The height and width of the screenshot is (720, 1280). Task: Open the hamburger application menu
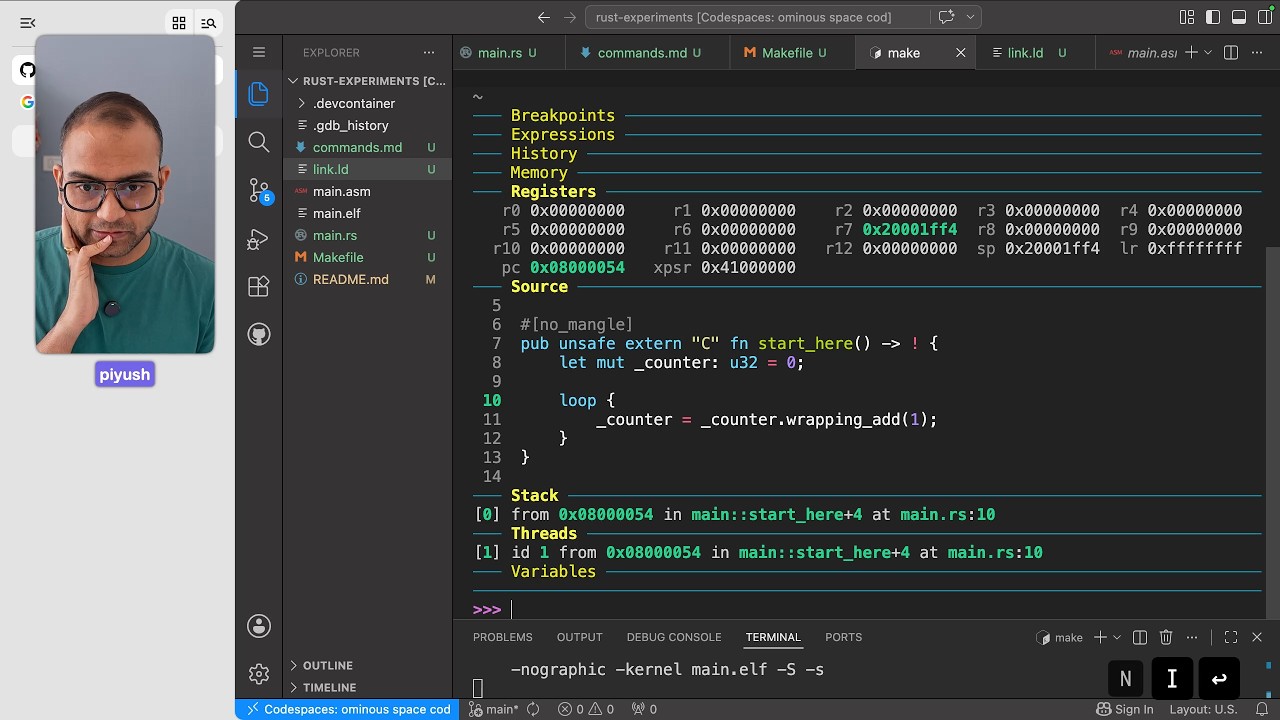tap(259, 52)
